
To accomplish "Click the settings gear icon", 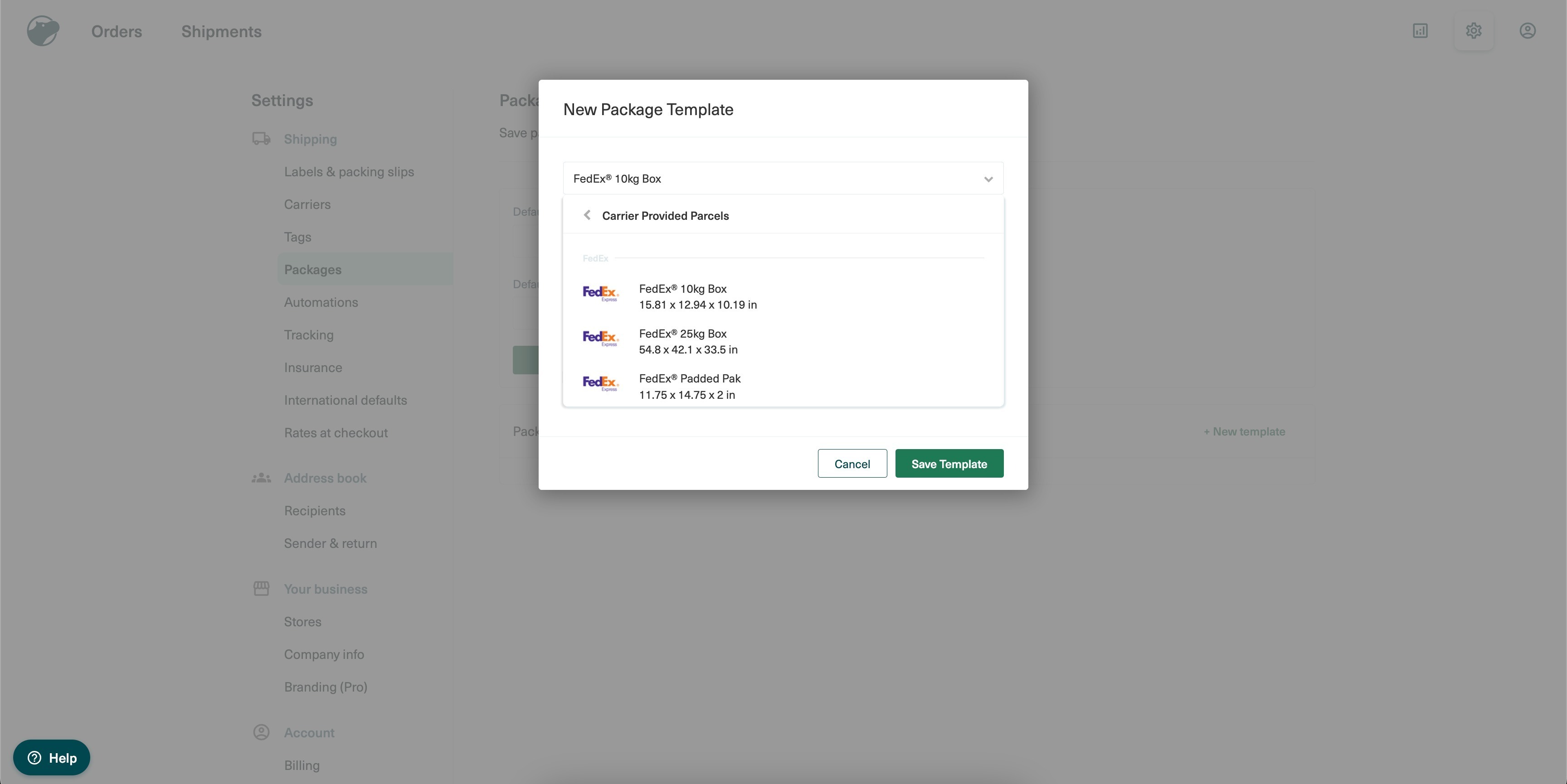I will point(1473,31).
